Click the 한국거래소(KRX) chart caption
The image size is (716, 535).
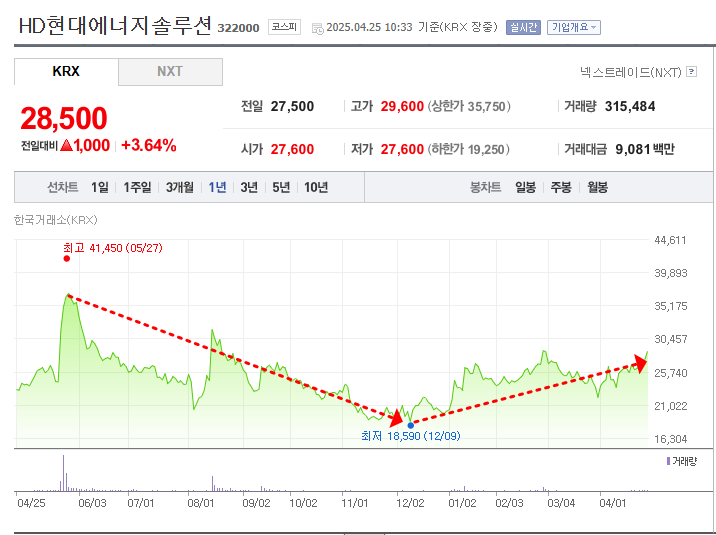point(56,220)
